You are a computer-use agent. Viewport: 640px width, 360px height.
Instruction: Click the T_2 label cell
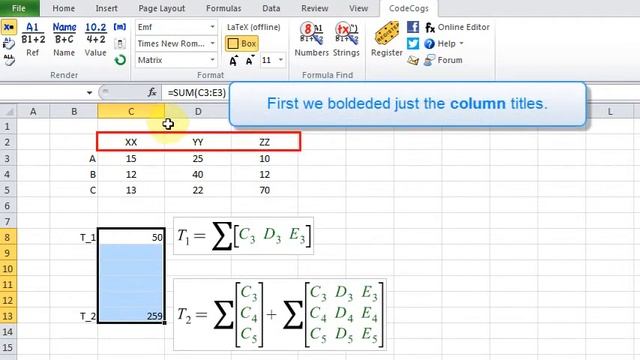(x=74, y=316)
